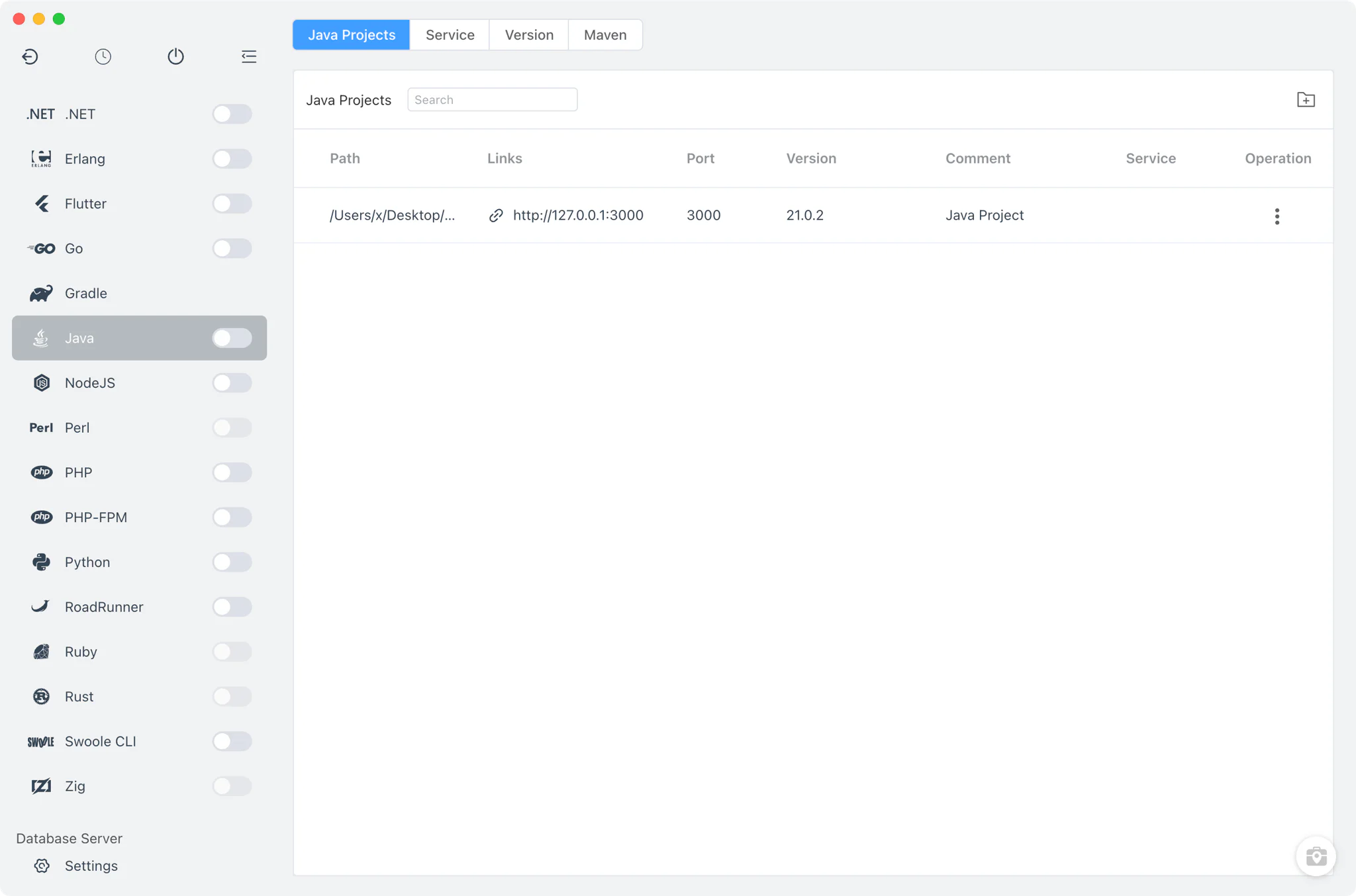Screen dimensions: 1356x896
Task: Click the Go gopher logo icon
Action: [41, 249]
